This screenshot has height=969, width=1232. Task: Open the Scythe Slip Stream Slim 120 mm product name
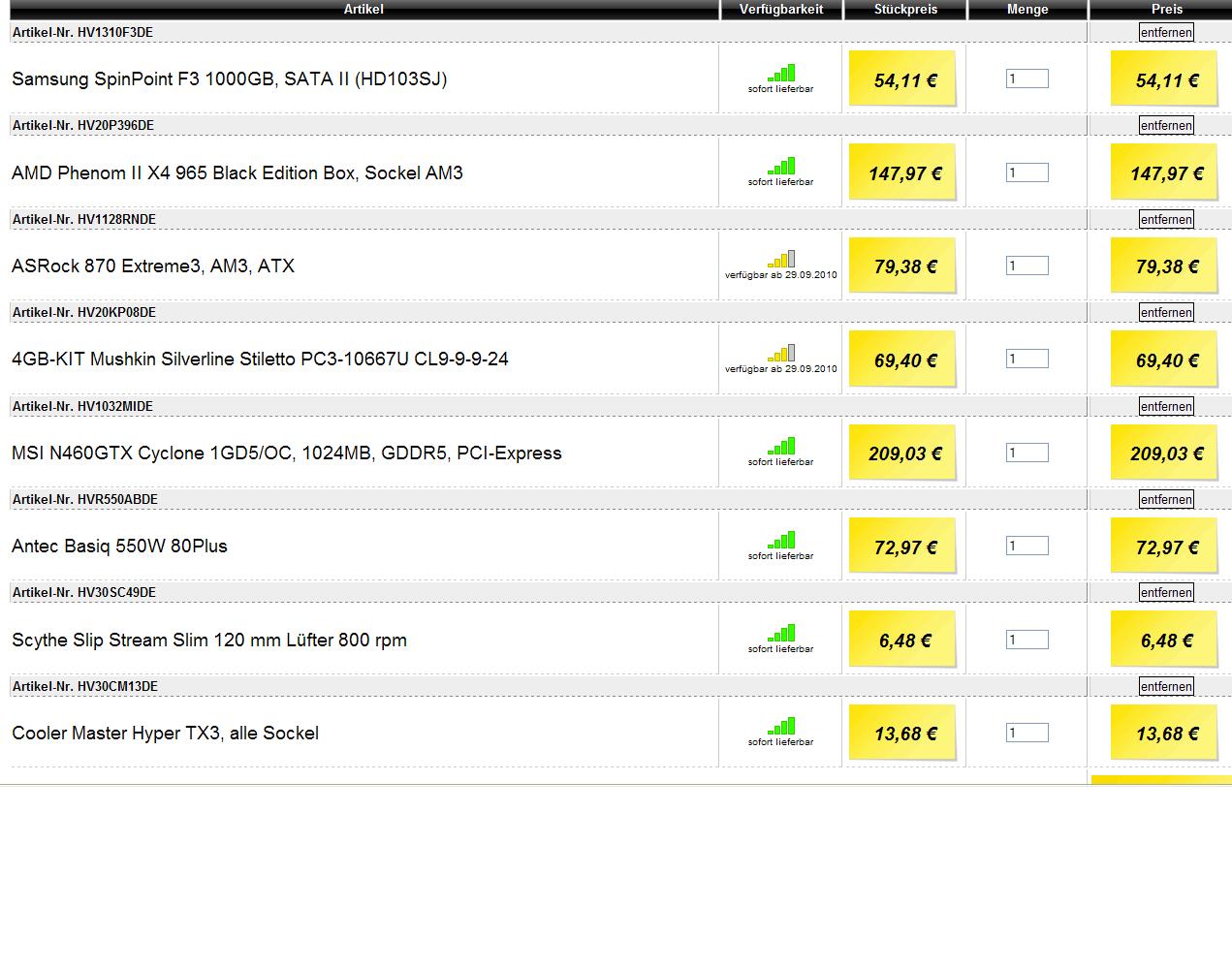click(x=209, y=640)
